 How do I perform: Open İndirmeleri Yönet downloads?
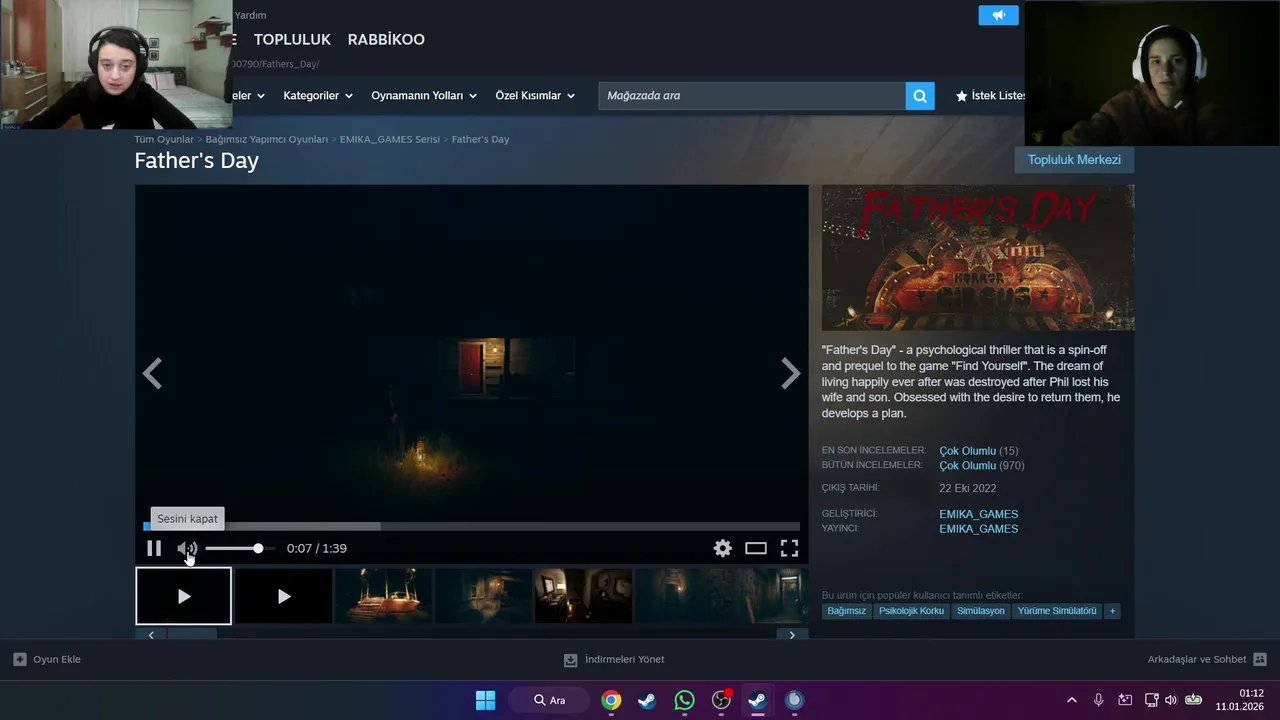614,659
